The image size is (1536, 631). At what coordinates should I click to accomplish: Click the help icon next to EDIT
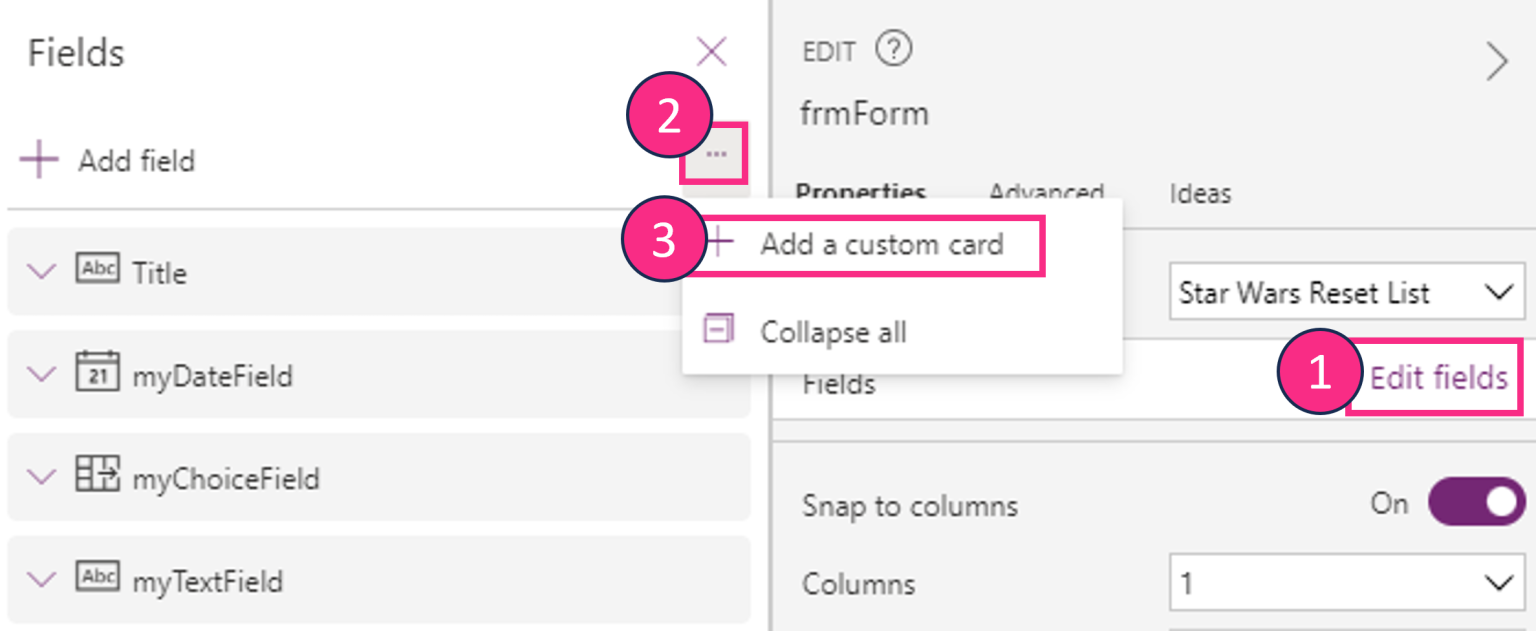[x=893, y=49]
